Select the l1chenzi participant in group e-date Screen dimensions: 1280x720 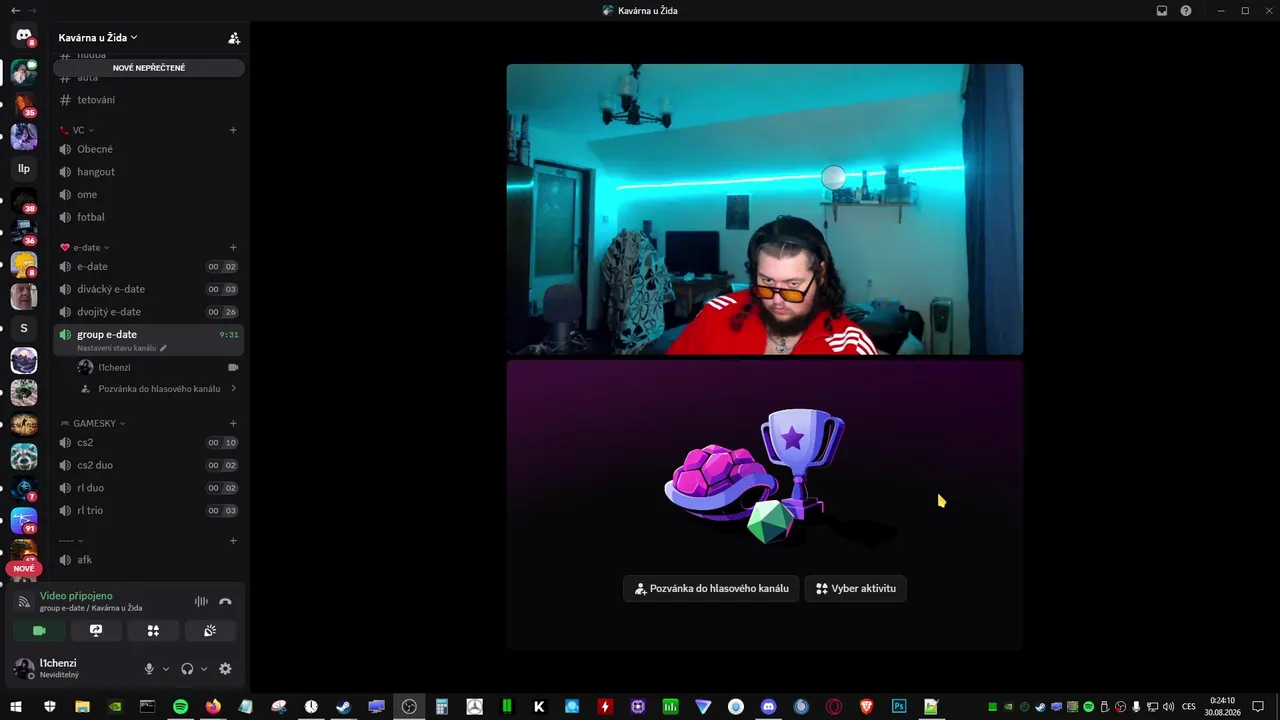click(x=160, y=367)
